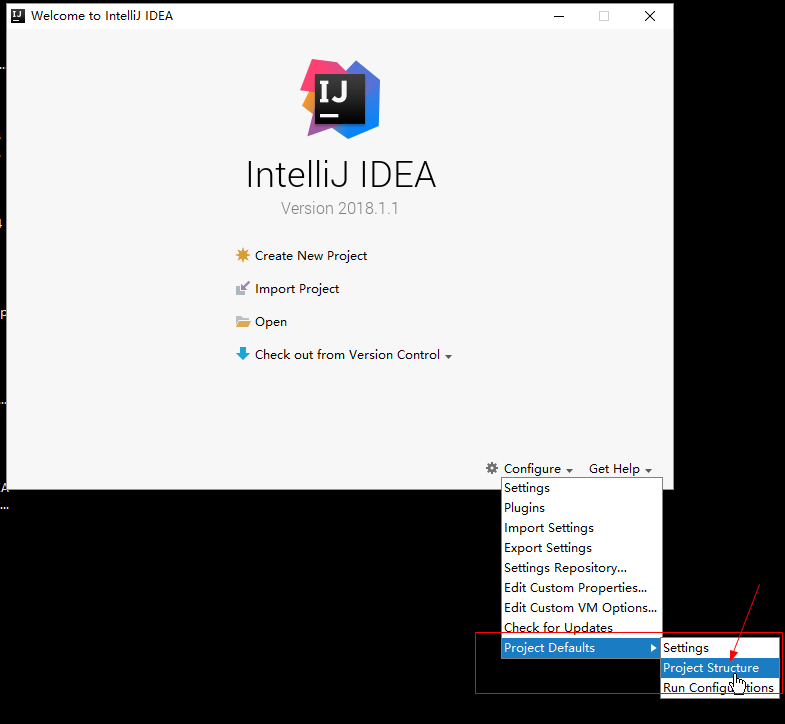Select Import Settings menu entry
Image resolution: width=785 pixels, height=724 pixels.
548,528
